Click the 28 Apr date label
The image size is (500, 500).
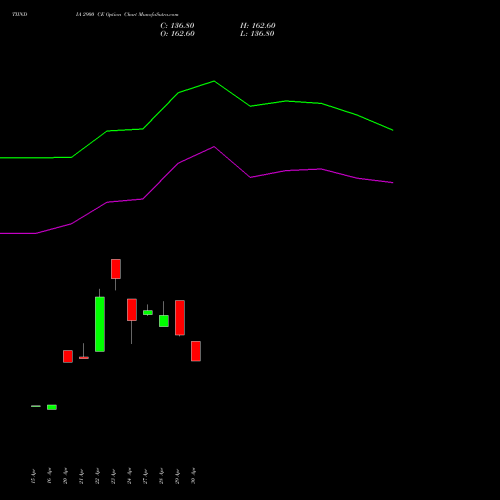161,476
